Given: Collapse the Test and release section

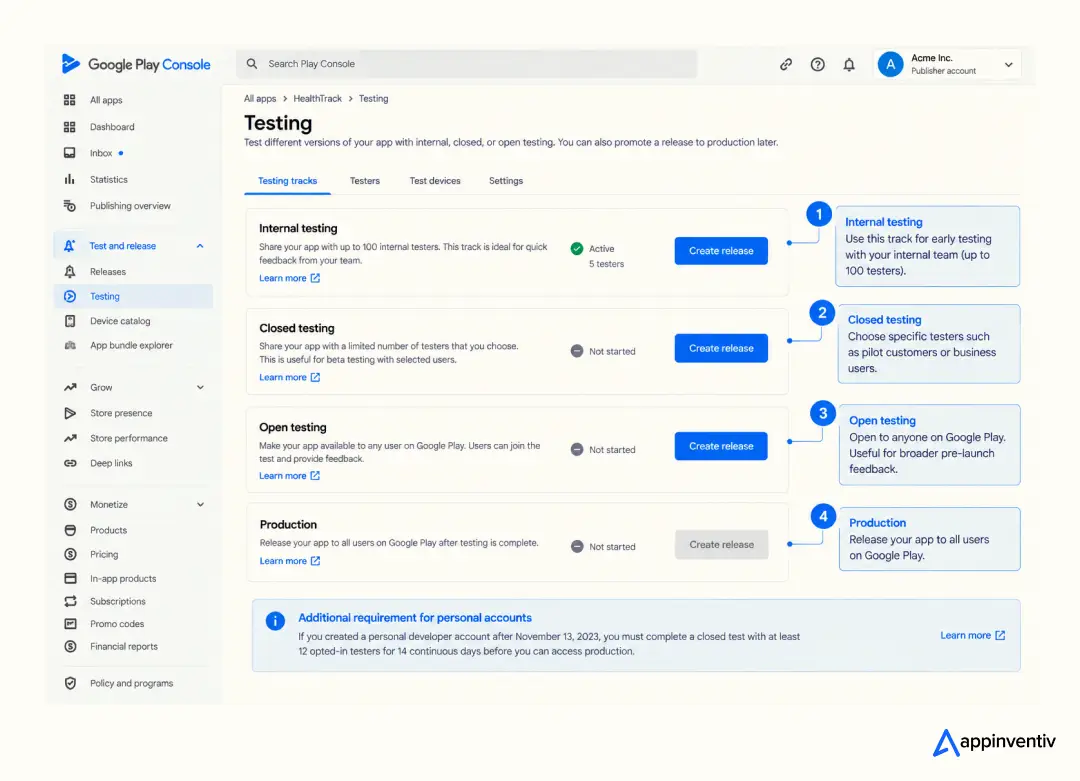Looking at the screenshot, I should pyautogui.click(x=200, y=246).
